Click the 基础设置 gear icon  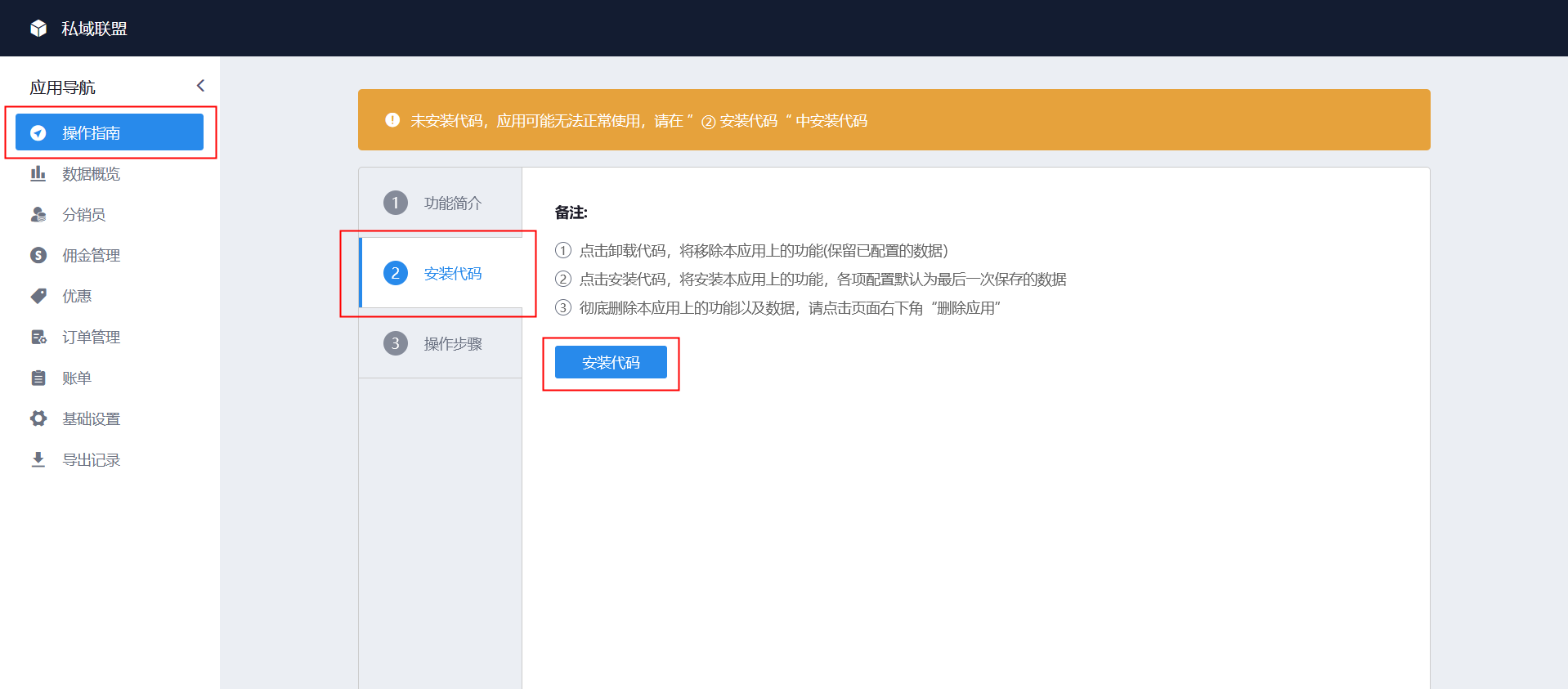[38, 418]
